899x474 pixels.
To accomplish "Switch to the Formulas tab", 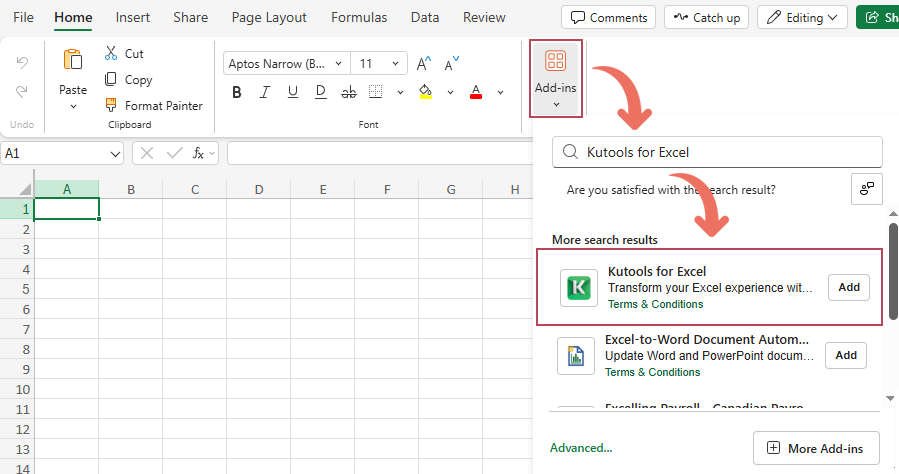I will point(359,18).
